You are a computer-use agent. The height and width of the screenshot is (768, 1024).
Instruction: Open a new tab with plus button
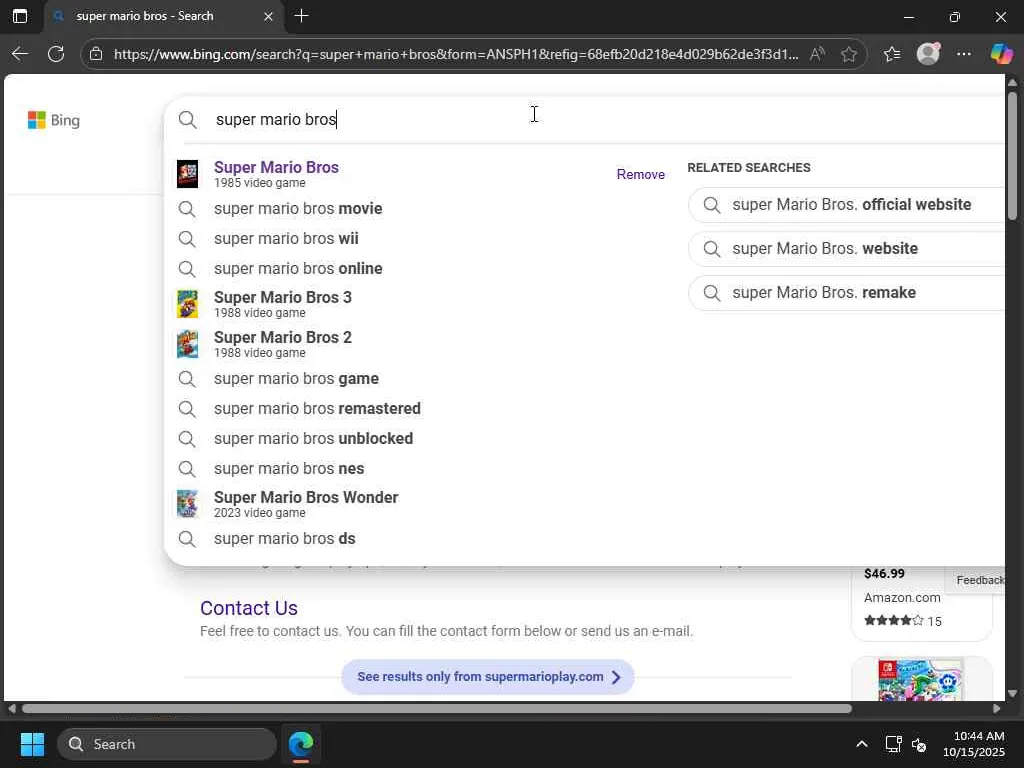[x=302, y=16]
